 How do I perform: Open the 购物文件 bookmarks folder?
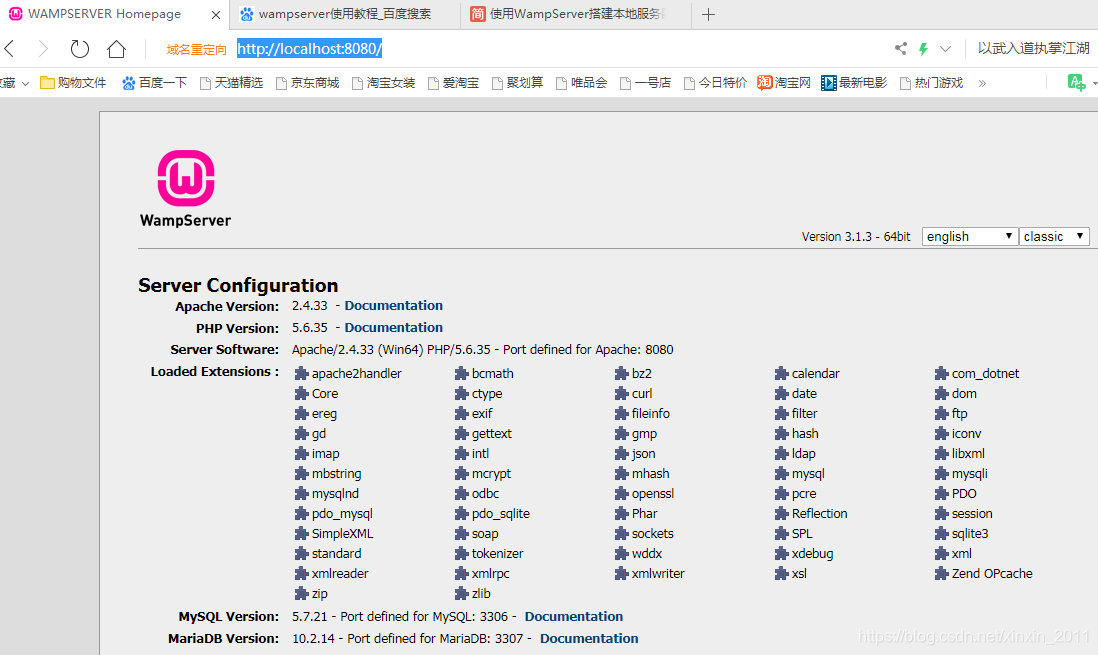click(x=73, y=83)
